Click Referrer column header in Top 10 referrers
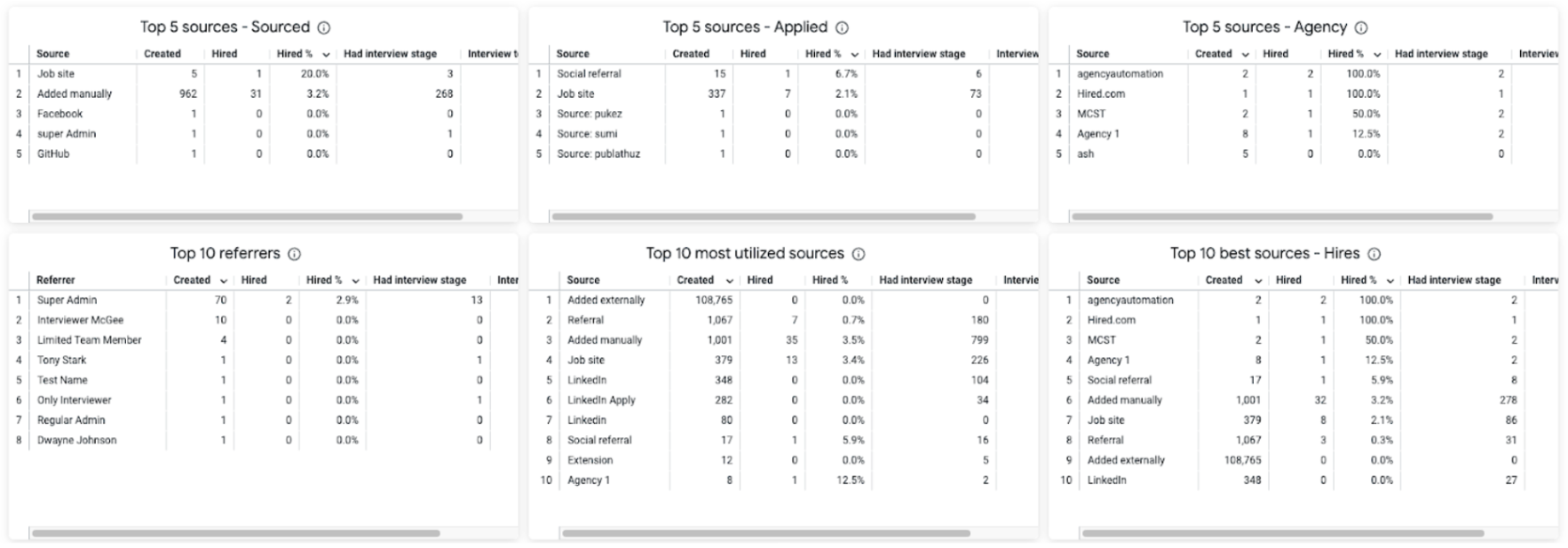1568x548 pixels. pyautogui.click(x=56, y=280)
